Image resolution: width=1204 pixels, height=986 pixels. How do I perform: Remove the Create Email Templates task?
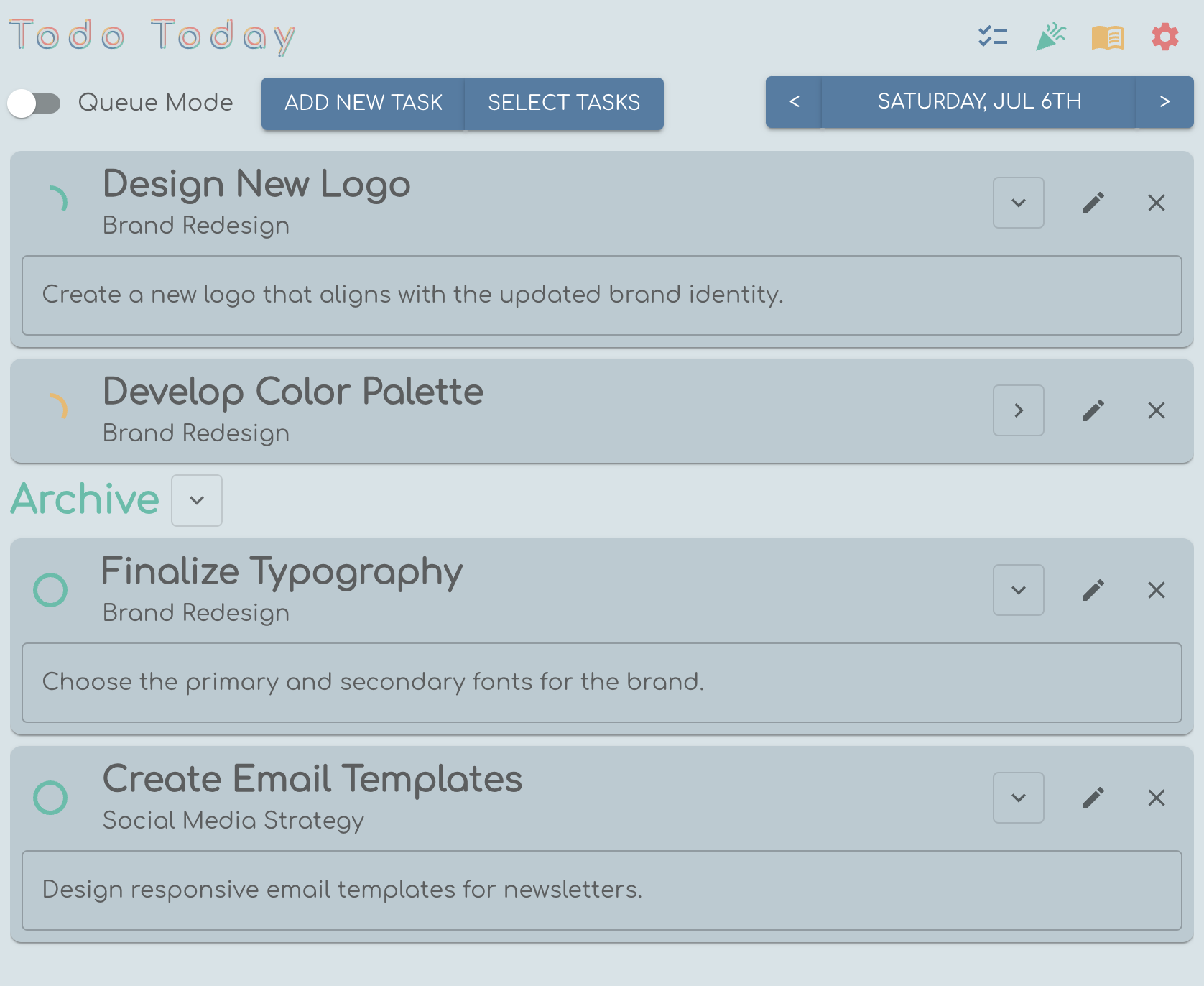pyautogui.click(x=1157, y=798)
